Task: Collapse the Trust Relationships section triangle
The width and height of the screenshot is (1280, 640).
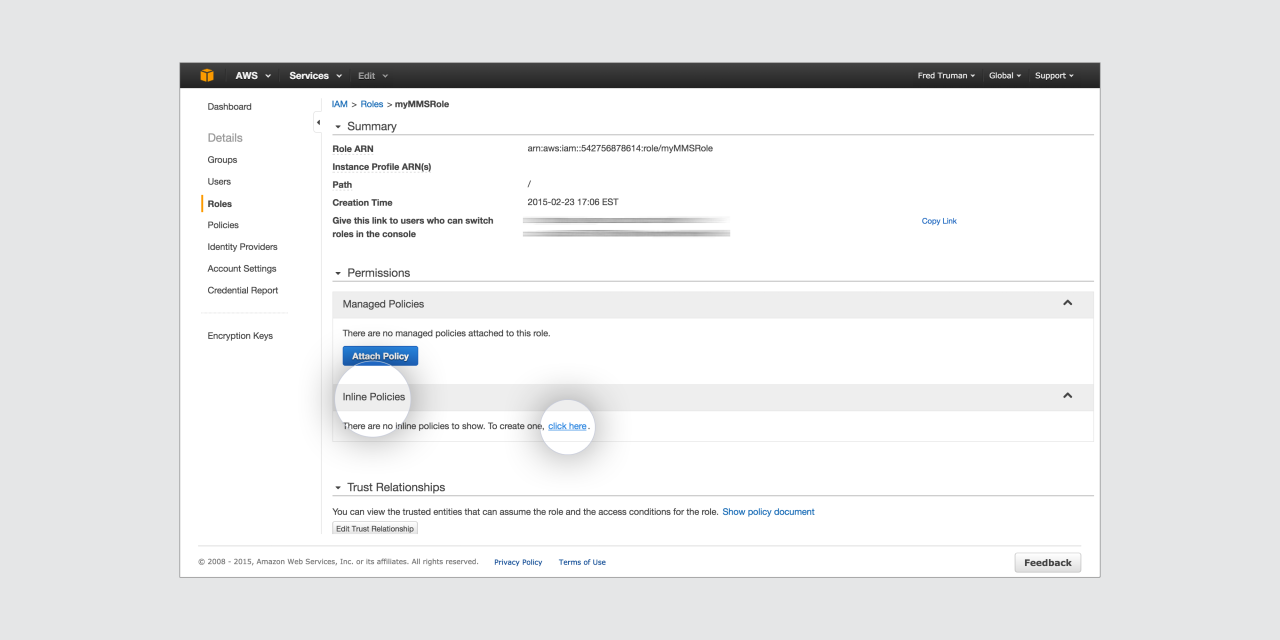Action: [x=338, y=488]
